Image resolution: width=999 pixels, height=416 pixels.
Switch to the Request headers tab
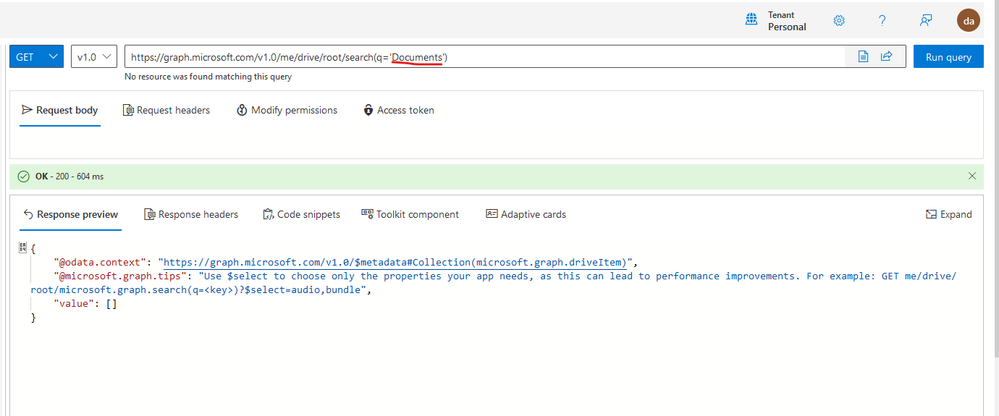tap(166, 110)
